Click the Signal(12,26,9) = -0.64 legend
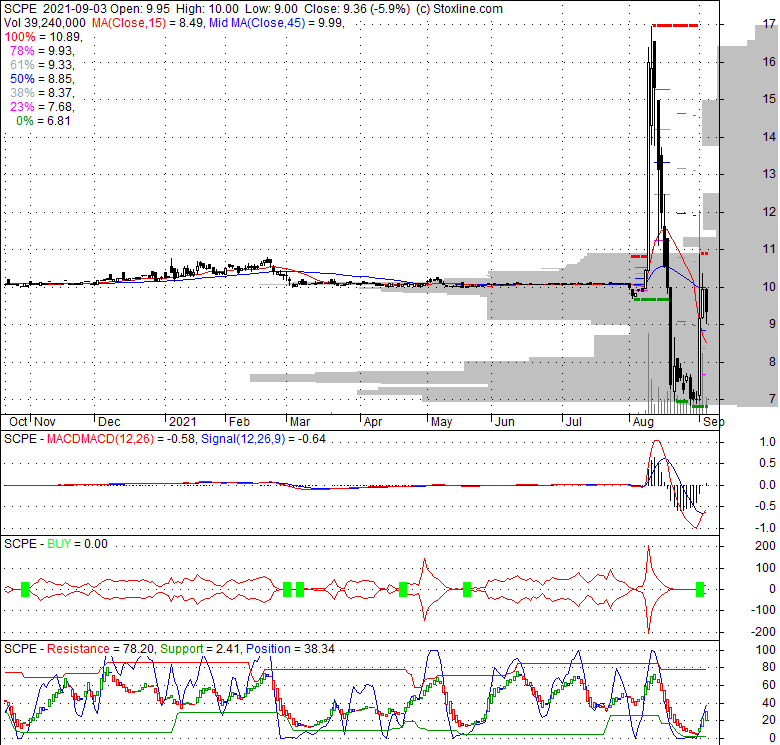 pos(263,439)
